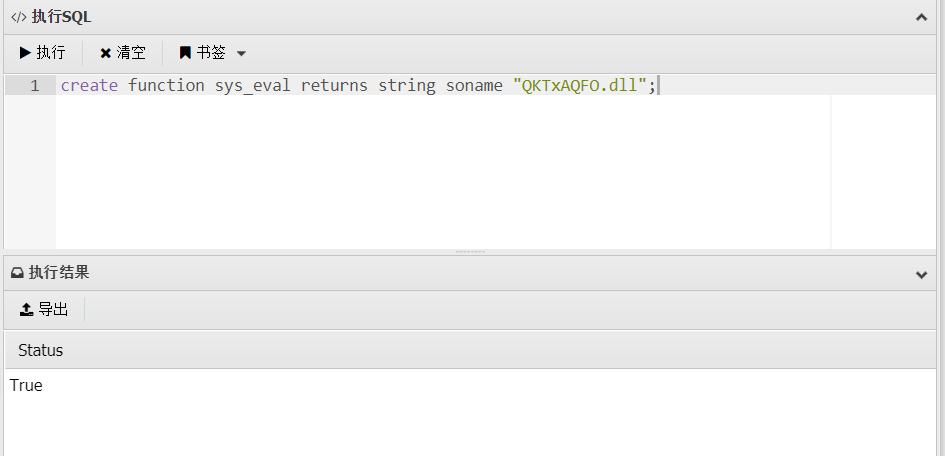Click the 书签 toolbar label

click(x=211, y=52)
